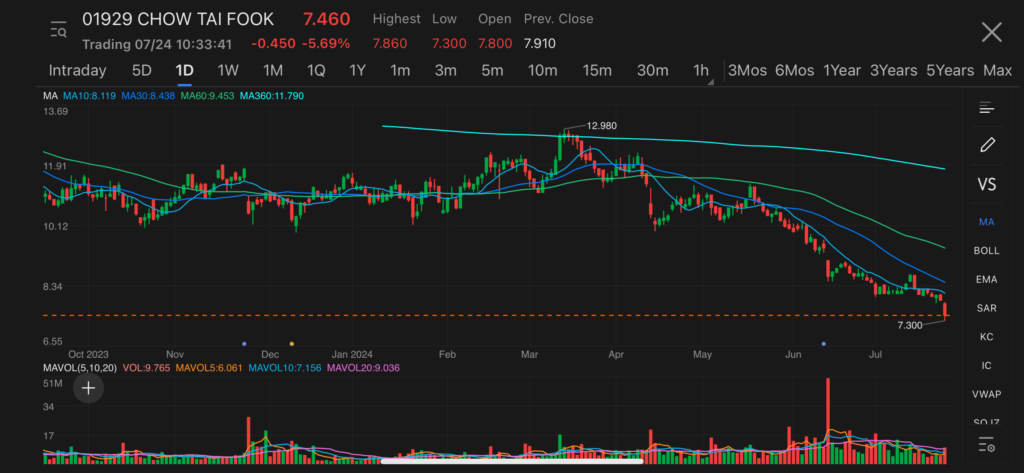Set chart range to Max
Viewport: 1024px width, 473px height.
point(997,71)
